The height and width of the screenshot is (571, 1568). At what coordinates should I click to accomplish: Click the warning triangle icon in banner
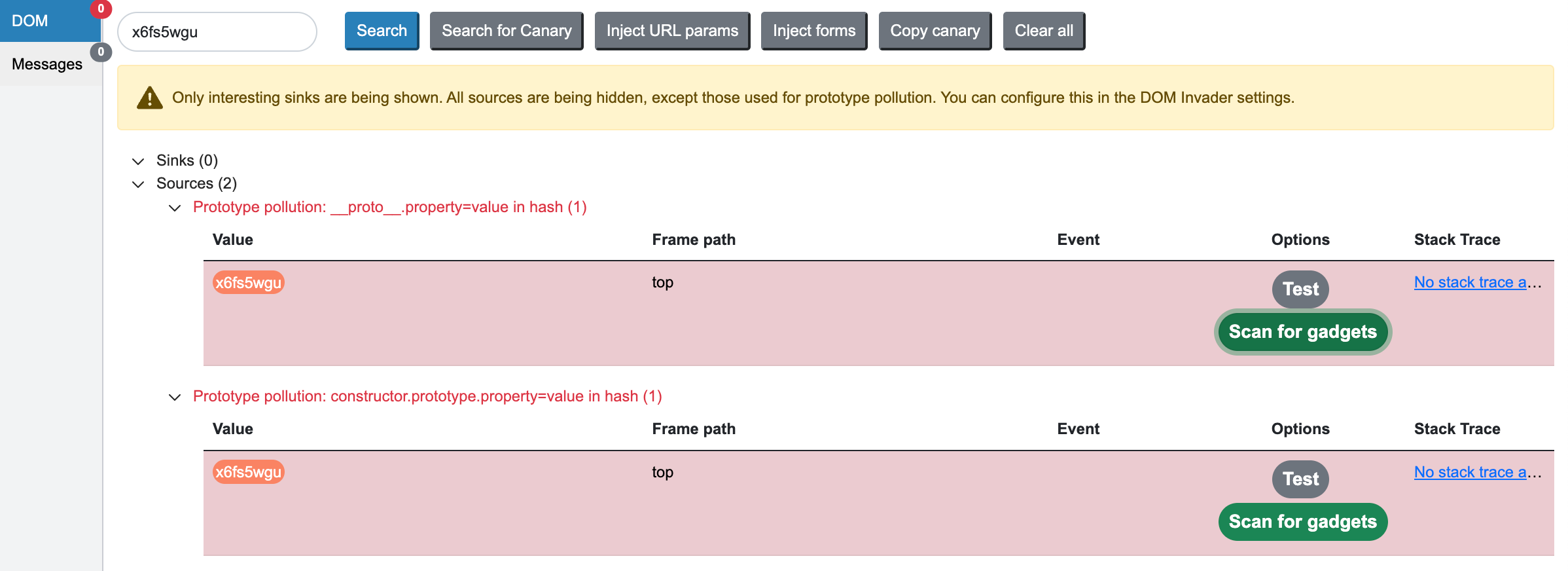(x=149, y=98)
